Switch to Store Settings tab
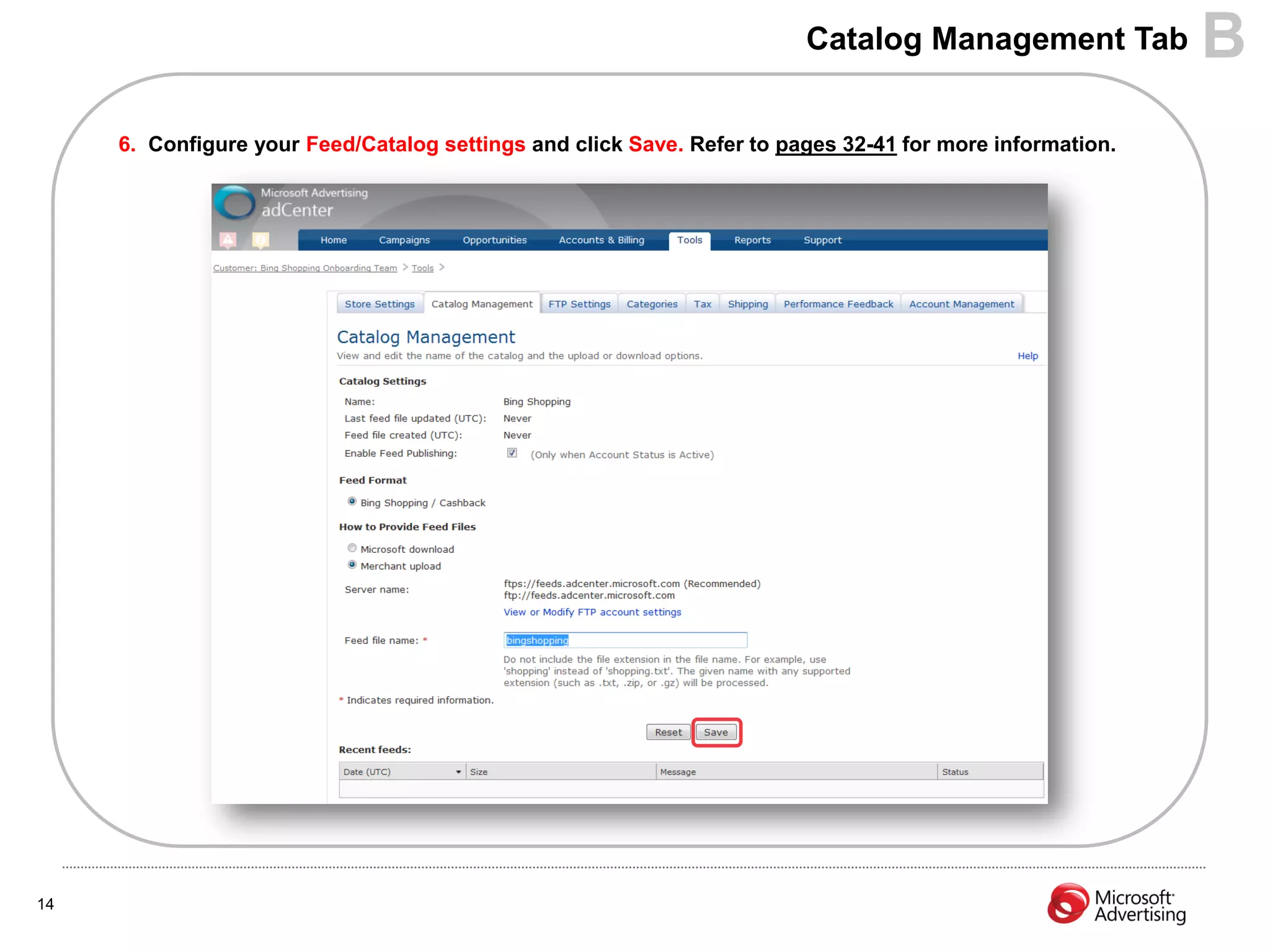 pyautogui.click(x=380, y=304)
